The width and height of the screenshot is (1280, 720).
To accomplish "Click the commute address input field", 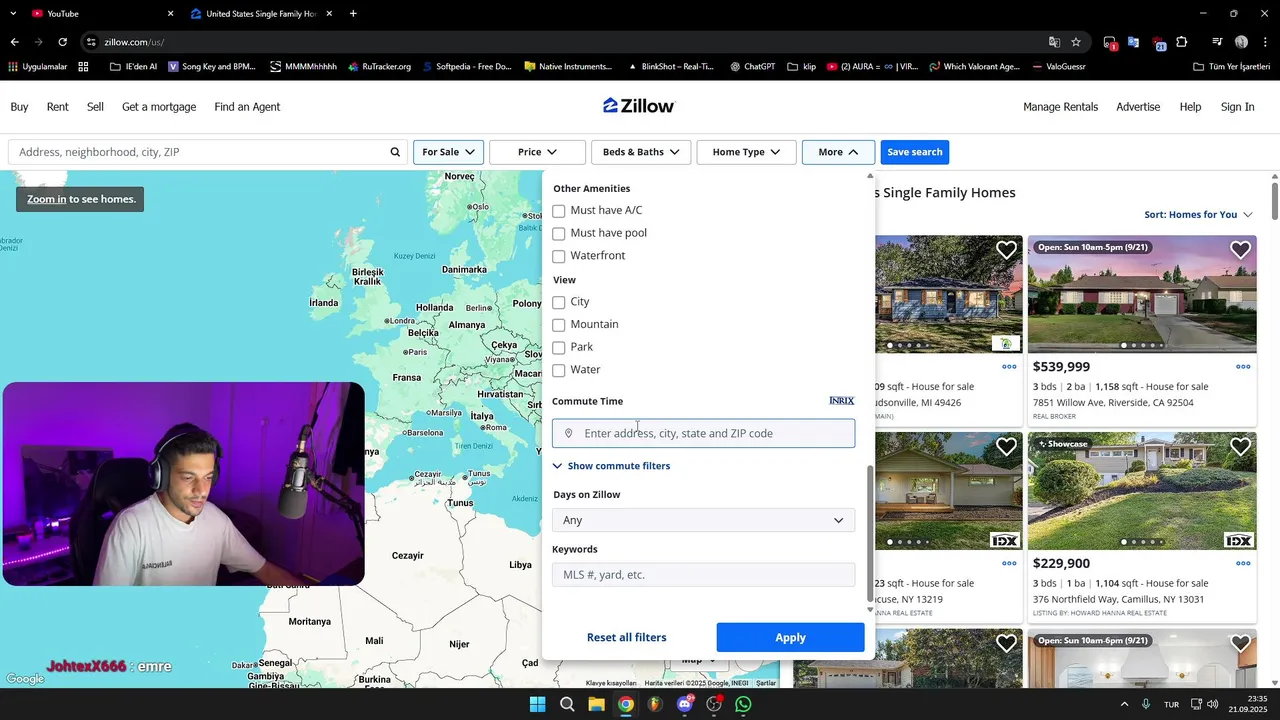I will point(703,433).
